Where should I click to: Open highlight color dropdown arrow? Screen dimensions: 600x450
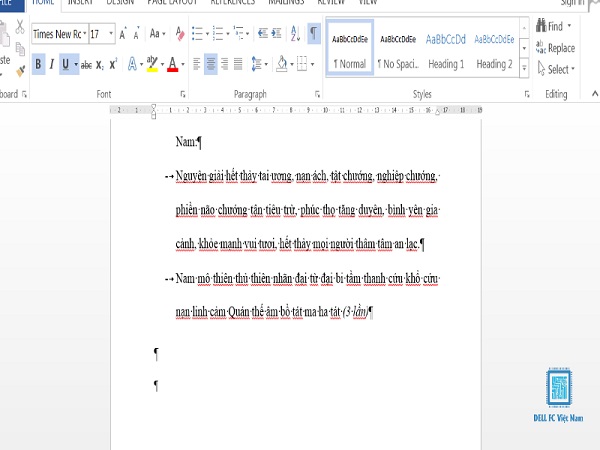162,64
